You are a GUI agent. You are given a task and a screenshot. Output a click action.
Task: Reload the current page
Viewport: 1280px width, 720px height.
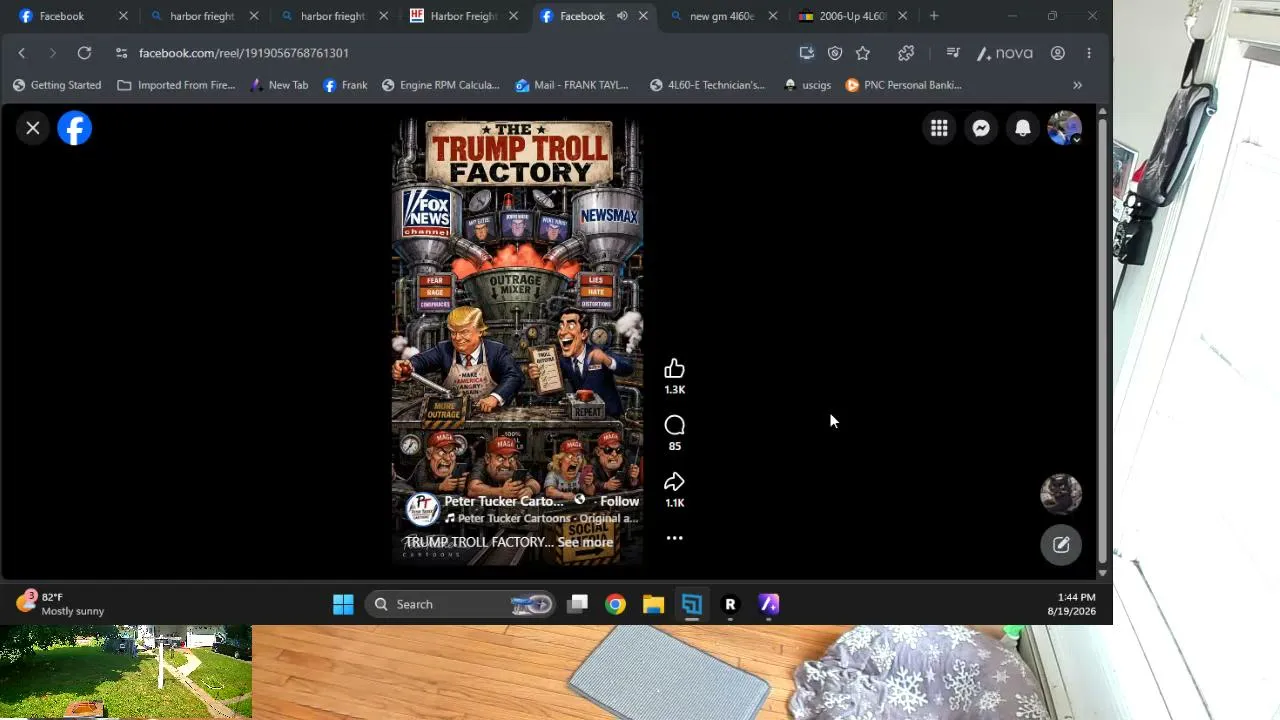pos(84,53)
